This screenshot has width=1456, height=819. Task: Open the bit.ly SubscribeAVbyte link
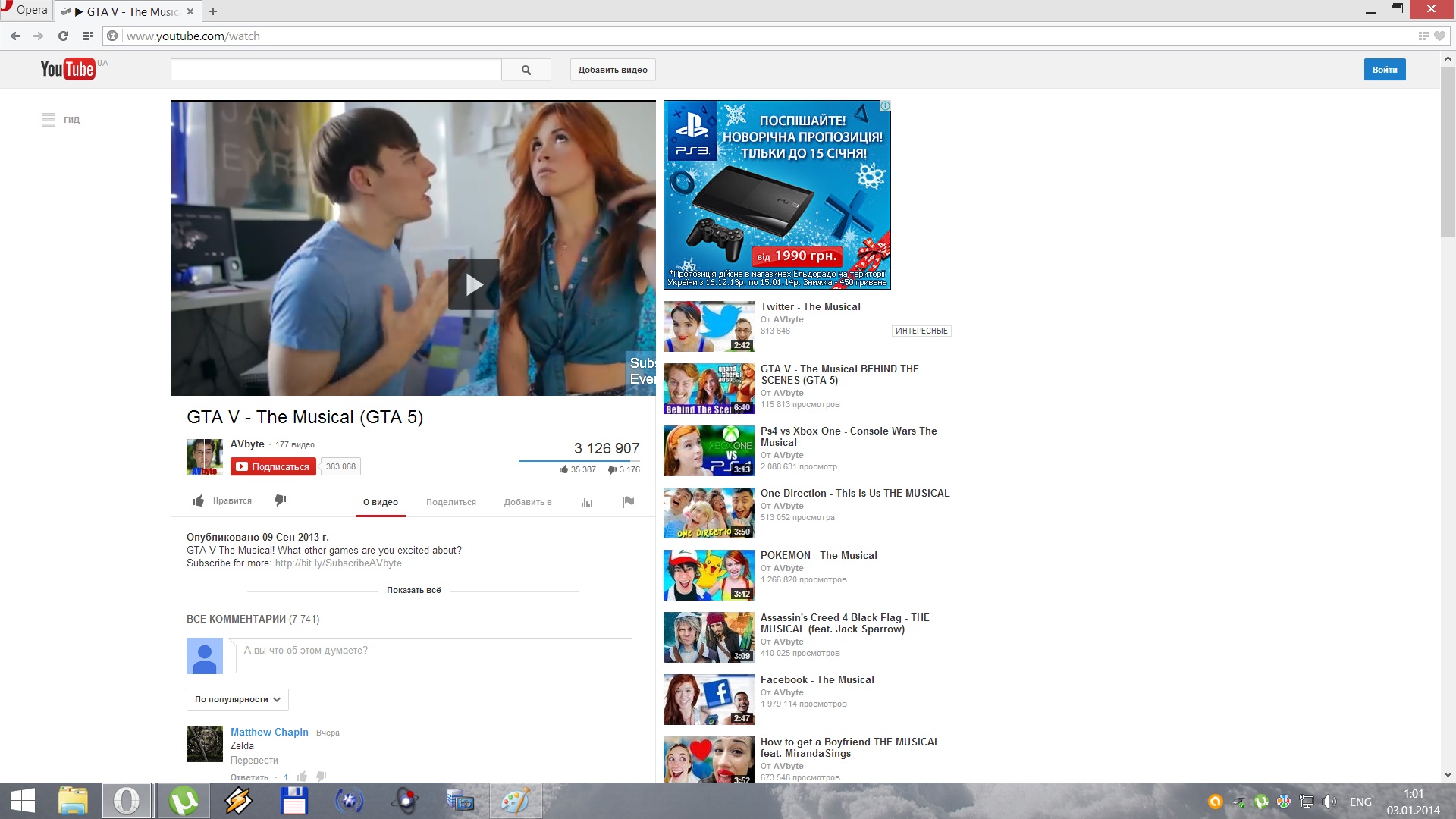pyautogui.click(x=338, y=563)
